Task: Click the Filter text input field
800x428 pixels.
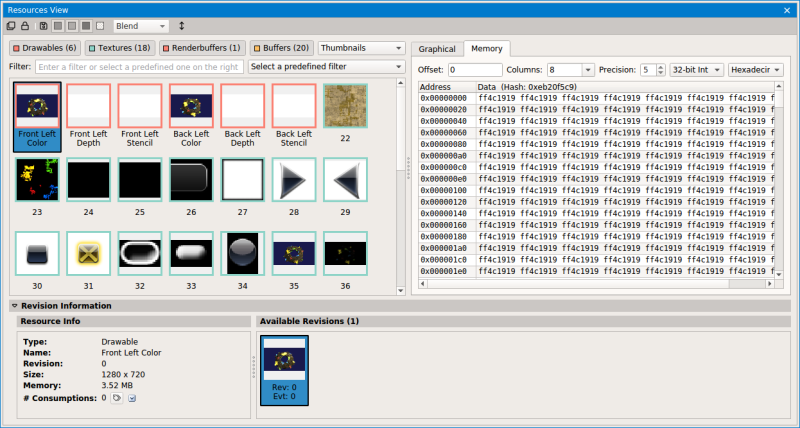Action: pyautogui.click(x=139, y=67)
